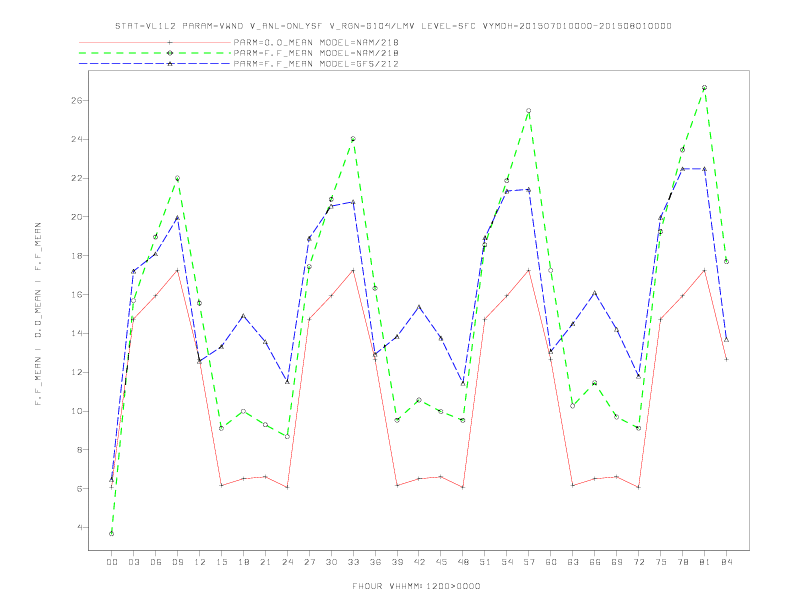This screenshot has width=792, height=612.
Task: Click green NAM lowest data point at hour 00
Action: [x=112, y=534]
